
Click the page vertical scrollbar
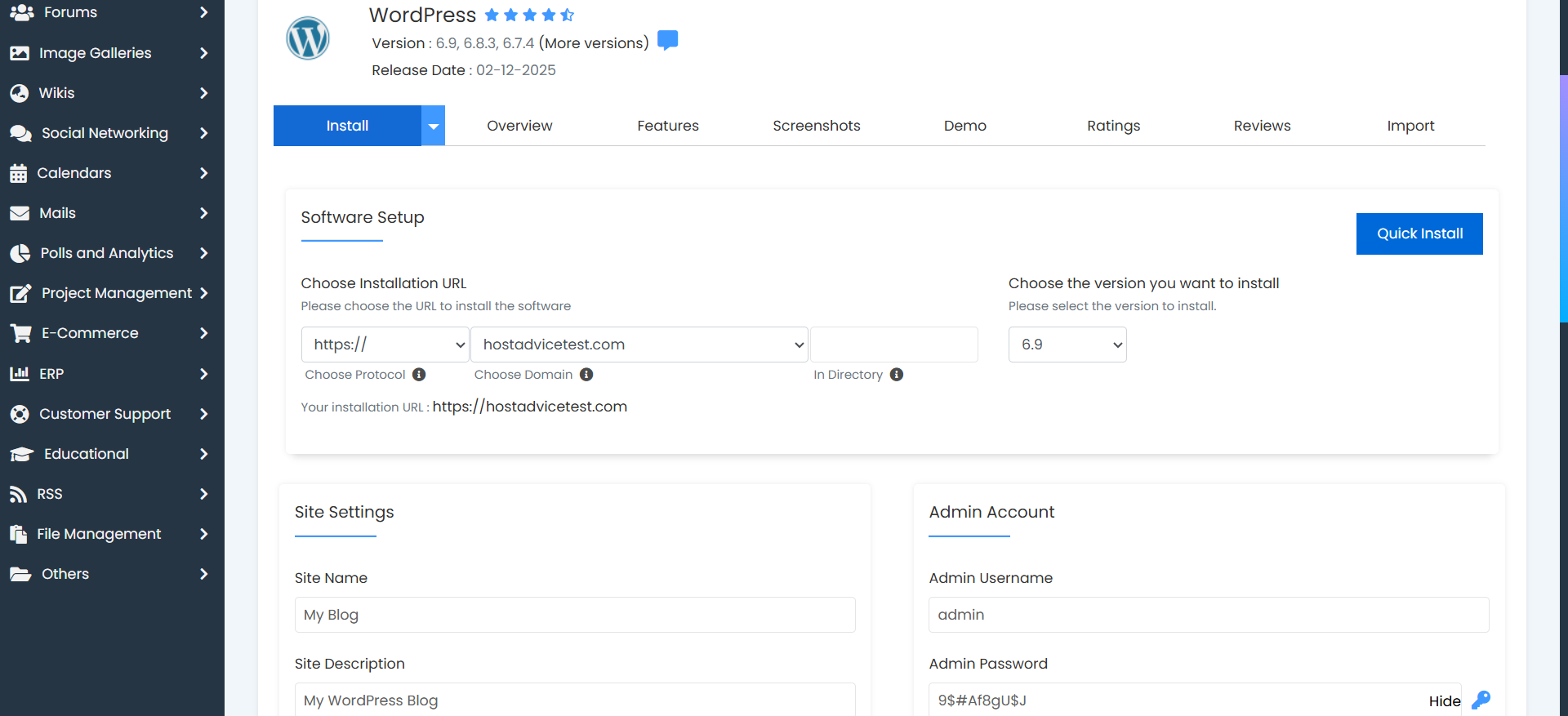[x=1563, y=198]
